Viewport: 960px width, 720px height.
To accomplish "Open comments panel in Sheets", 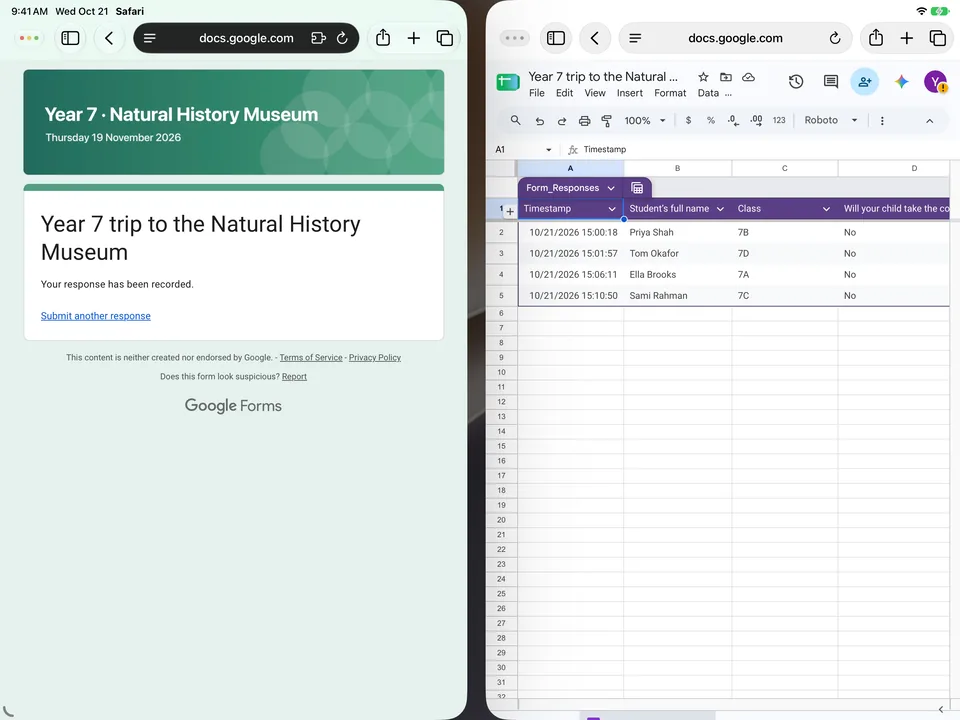I will (x=831, y=81).
